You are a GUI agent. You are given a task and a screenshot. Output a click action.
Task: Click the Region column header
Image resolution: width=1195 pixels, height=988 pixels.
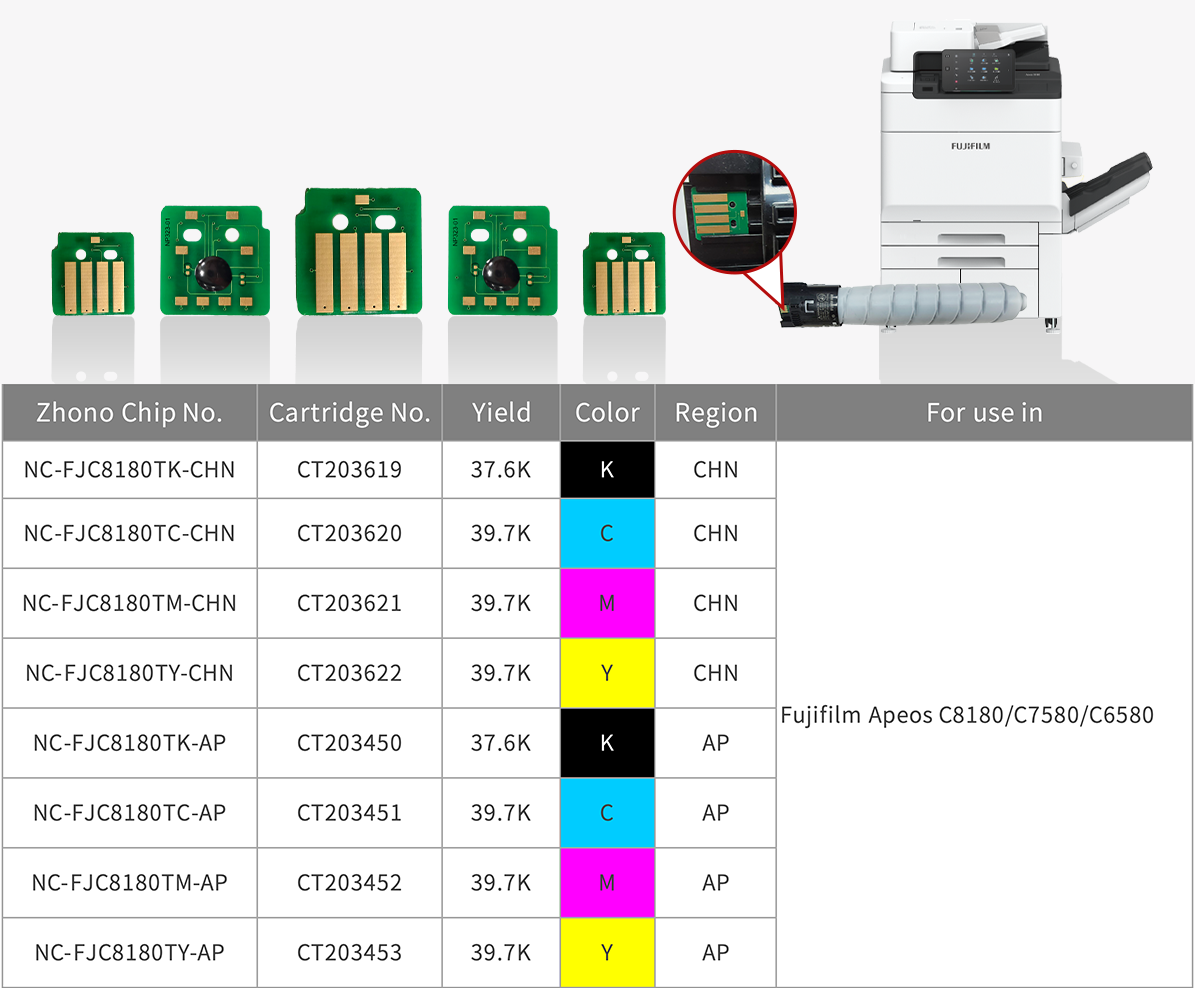pos(716,412)
